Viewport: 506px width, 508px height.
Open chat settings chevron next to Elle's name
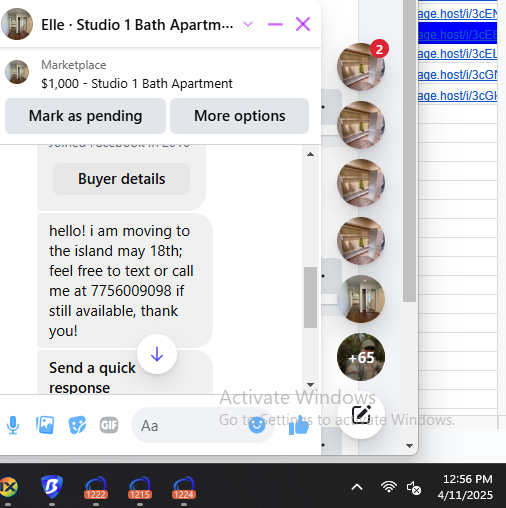click(248, 24)
